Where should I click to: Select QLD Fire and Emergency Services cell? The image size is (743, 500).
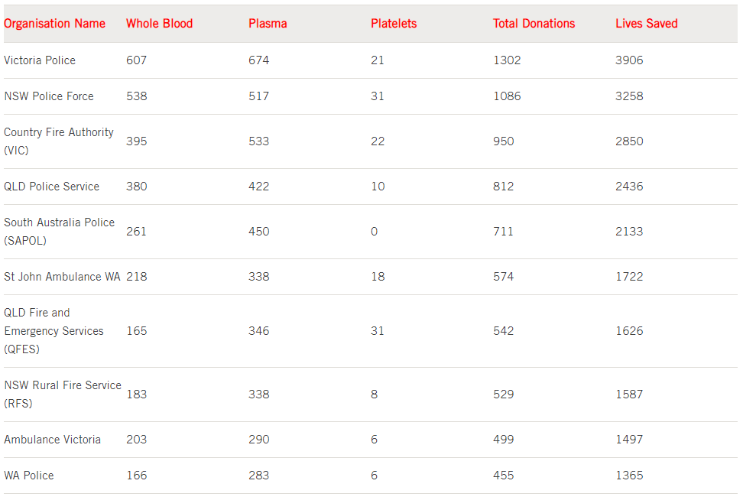point(54,331)
